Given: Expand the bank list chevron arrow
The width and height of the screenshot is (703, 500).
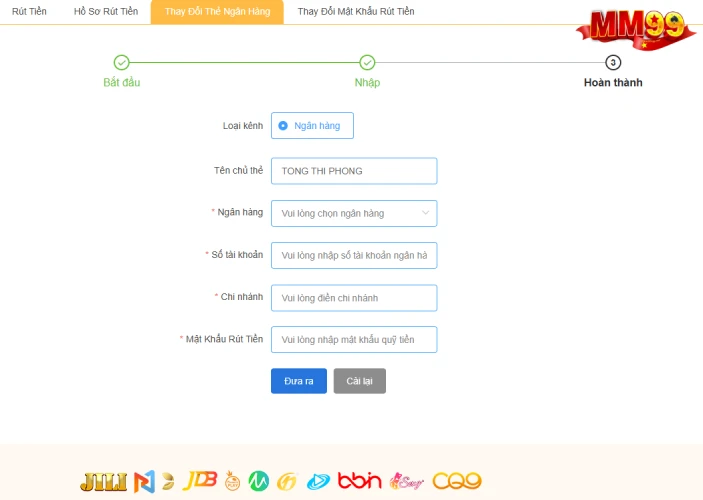Looking at the screenshot, I should tap(425, 213).
